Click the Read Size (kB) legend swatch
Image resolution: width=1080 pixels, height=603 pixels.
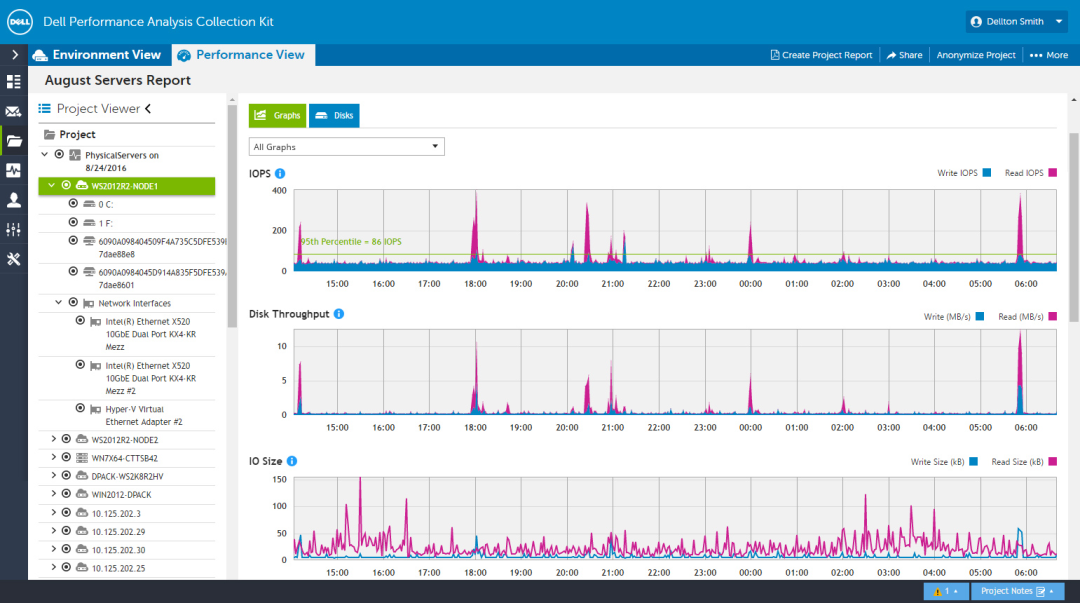1052,462
